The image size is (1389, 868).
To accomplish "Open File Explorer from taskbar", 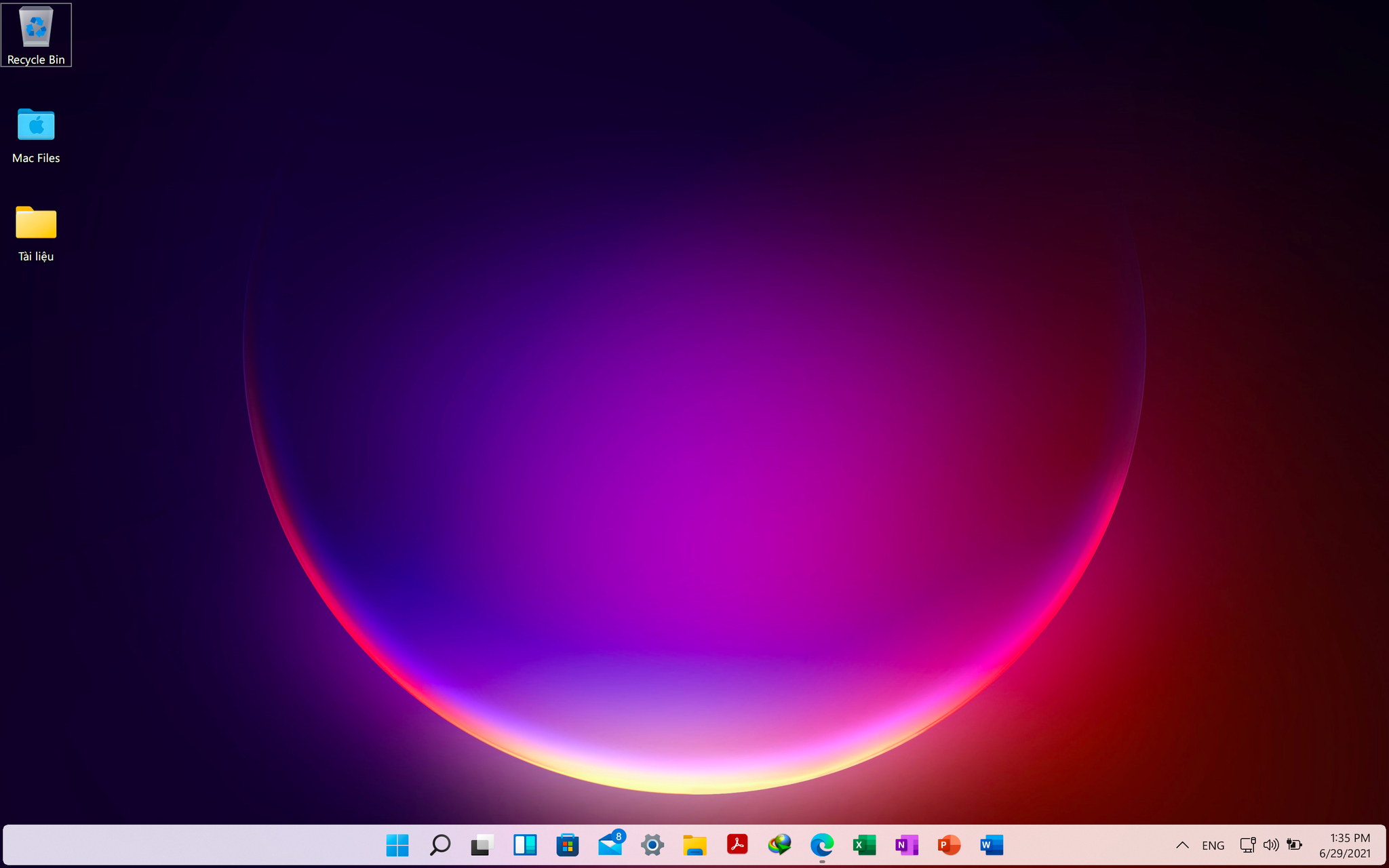I will point(694,845).
